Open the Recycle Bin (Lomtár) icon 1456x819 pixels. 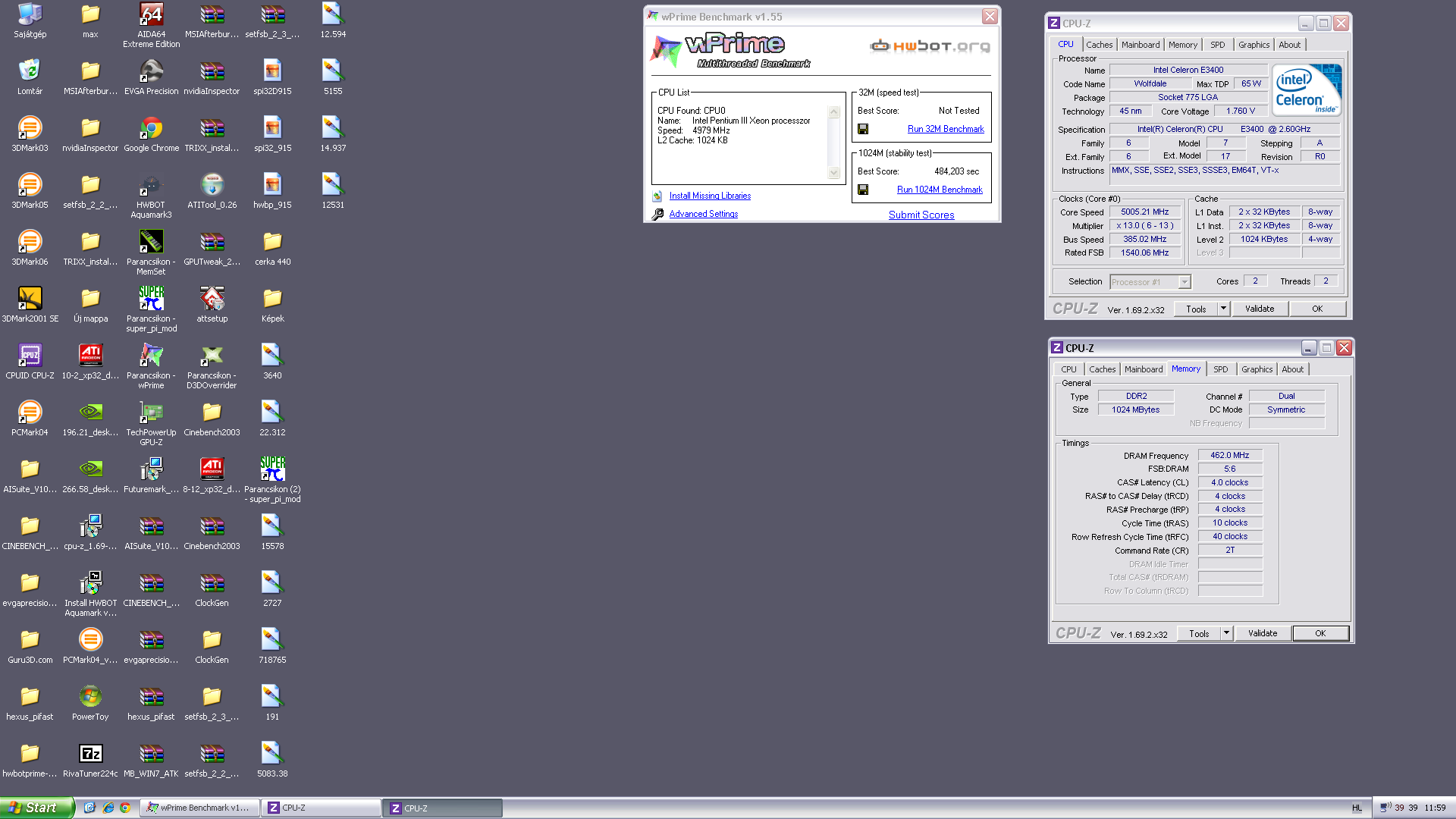coord(30,71)
